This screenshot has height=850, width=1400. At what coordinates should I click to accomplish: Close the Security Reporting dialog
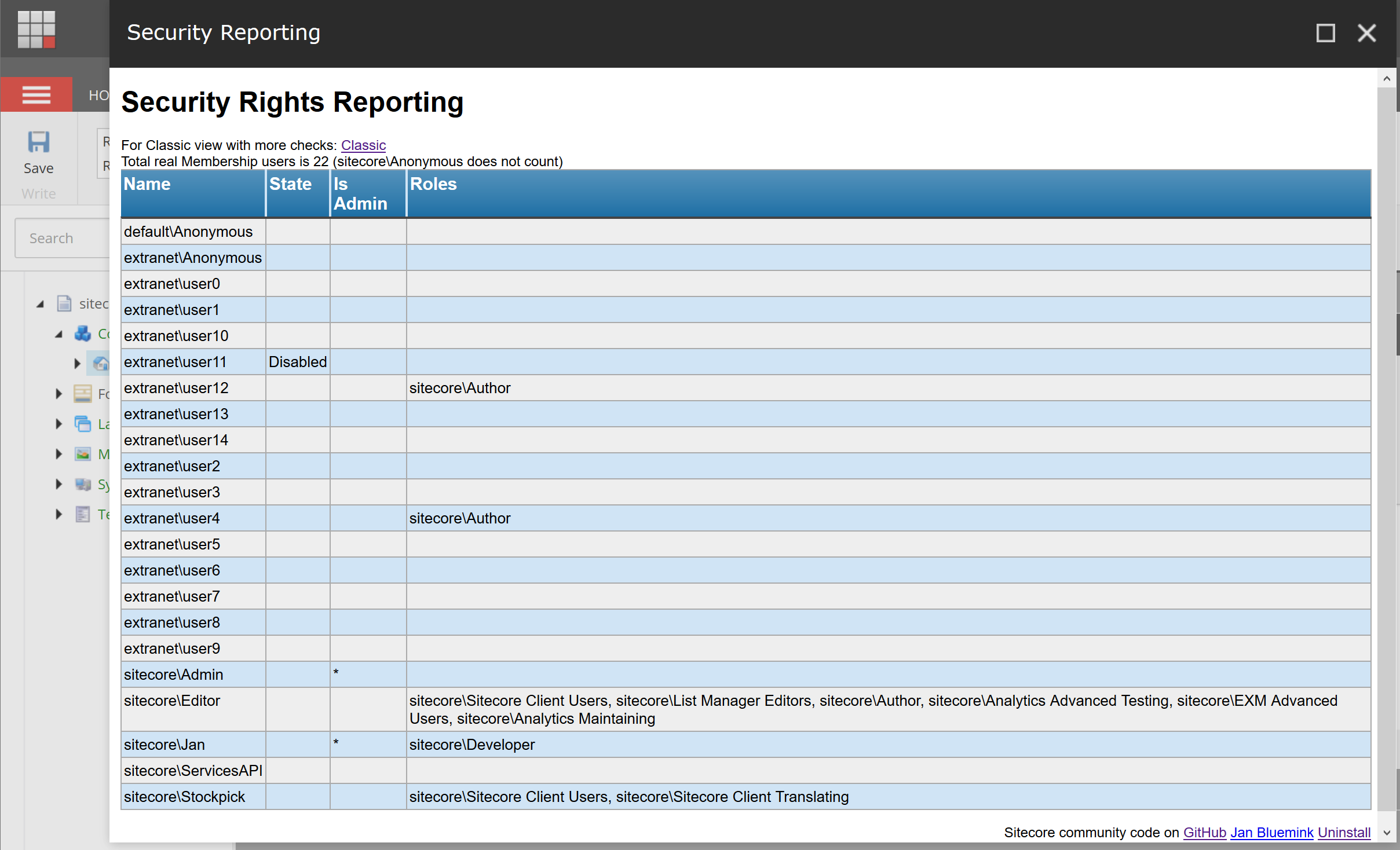(x=1367, y=33)
